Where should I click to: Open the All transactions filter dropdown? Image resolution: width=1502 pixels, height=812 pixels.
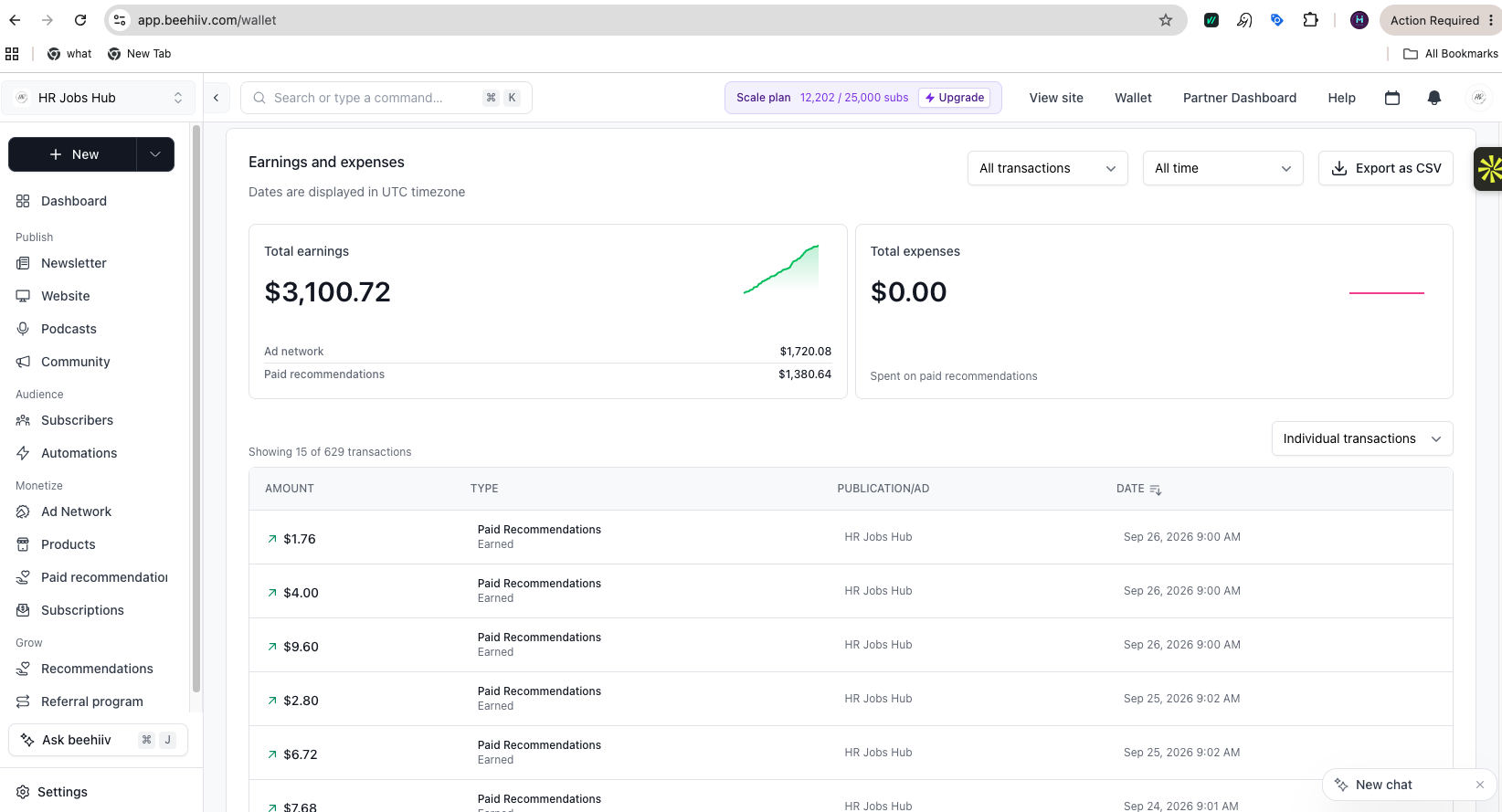coord(1048,168)
